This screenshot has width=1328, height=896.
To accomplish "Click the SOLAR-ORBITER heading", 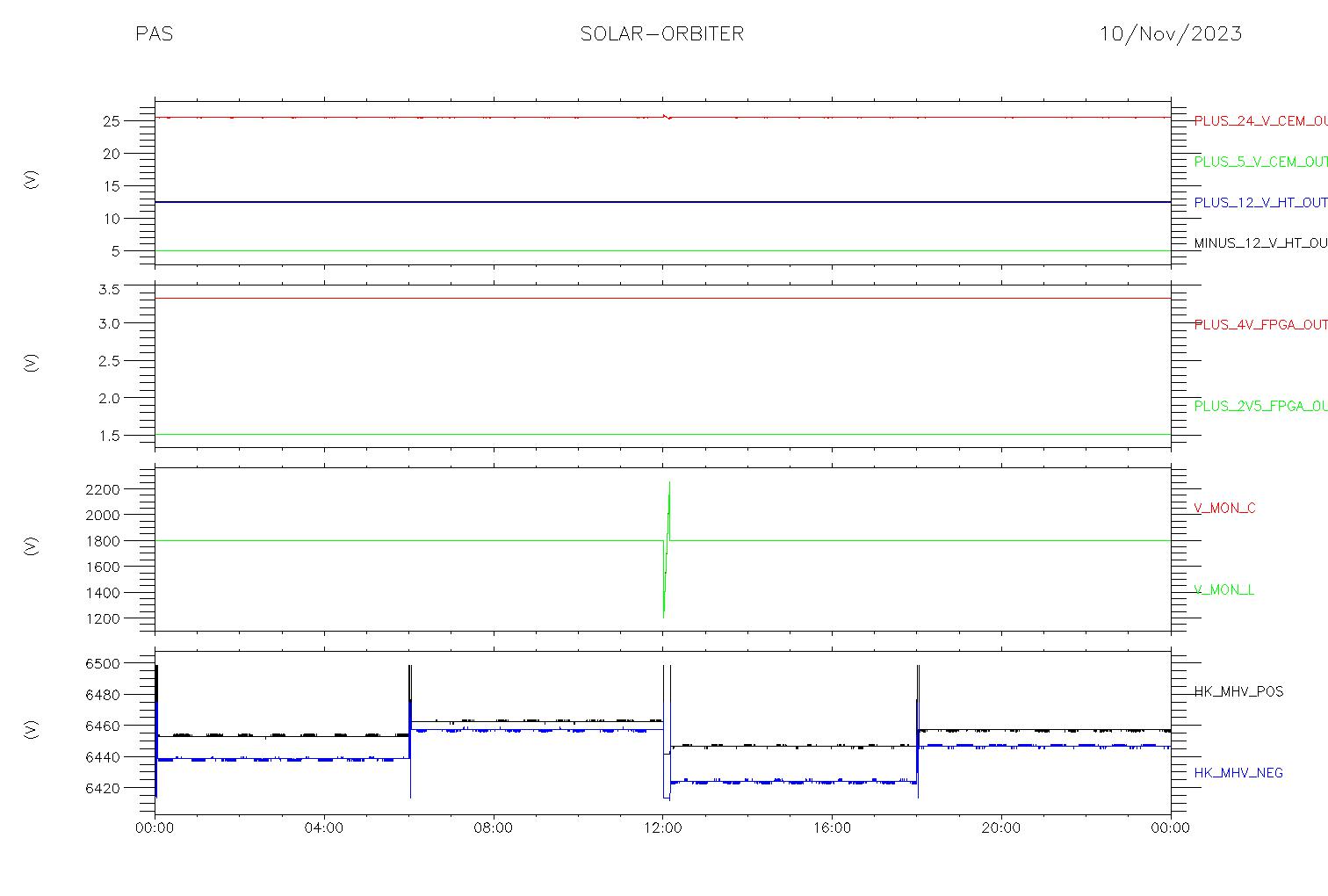I will (662, 34).
